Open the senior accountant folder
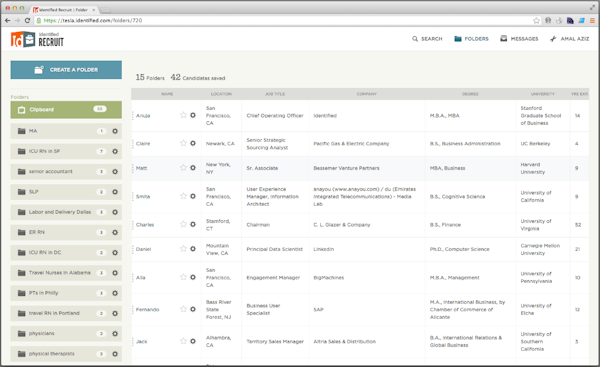The image size is (600, 367). tap(66, 171)
